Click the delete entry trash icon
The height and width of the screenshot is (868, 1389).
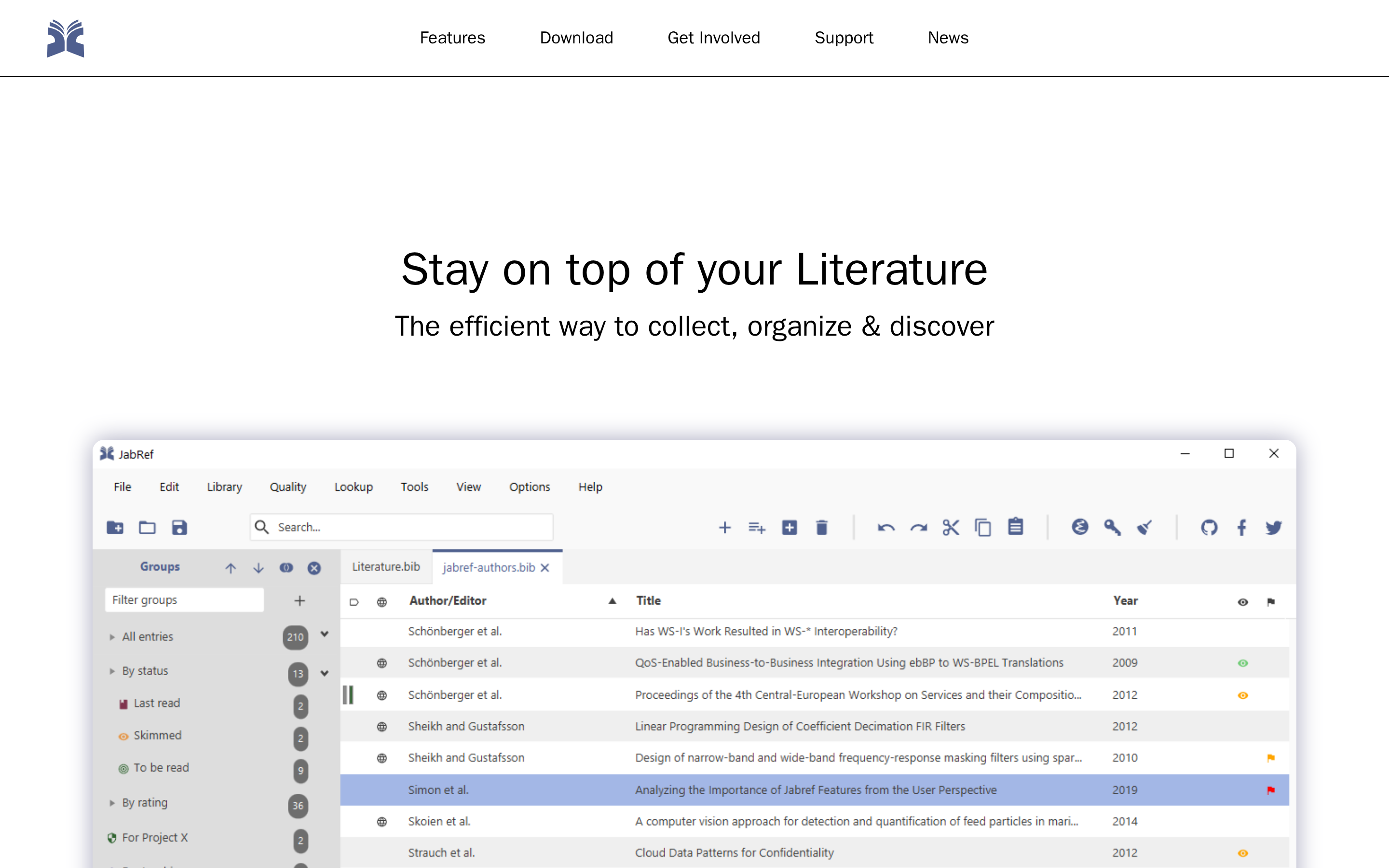[x=821, y=527]
